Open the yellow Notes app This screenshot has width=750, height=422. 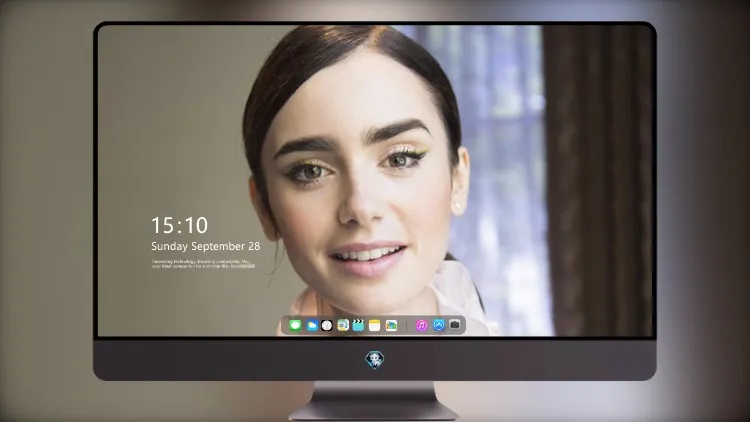point(375,325)
